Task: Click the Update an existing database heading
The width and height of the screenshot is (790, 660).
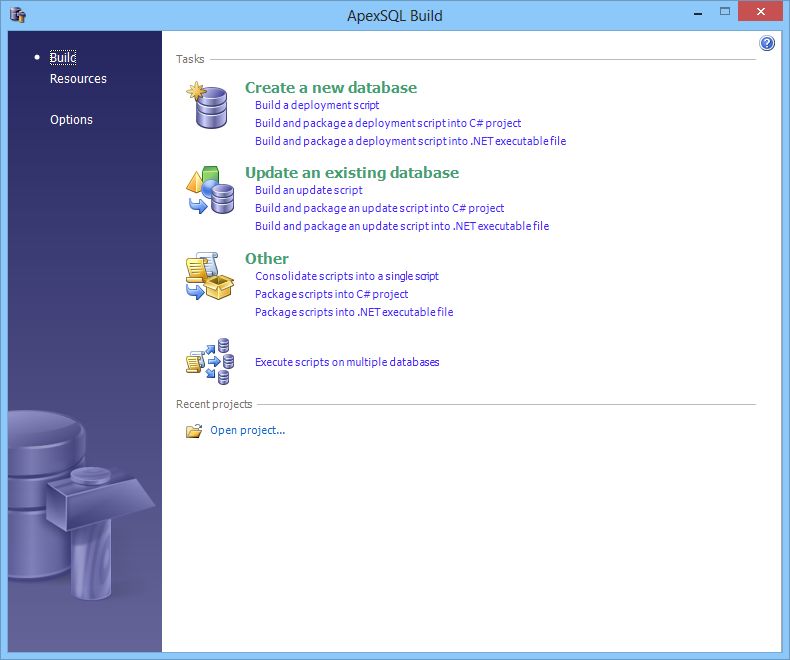Action: [352, 173]
